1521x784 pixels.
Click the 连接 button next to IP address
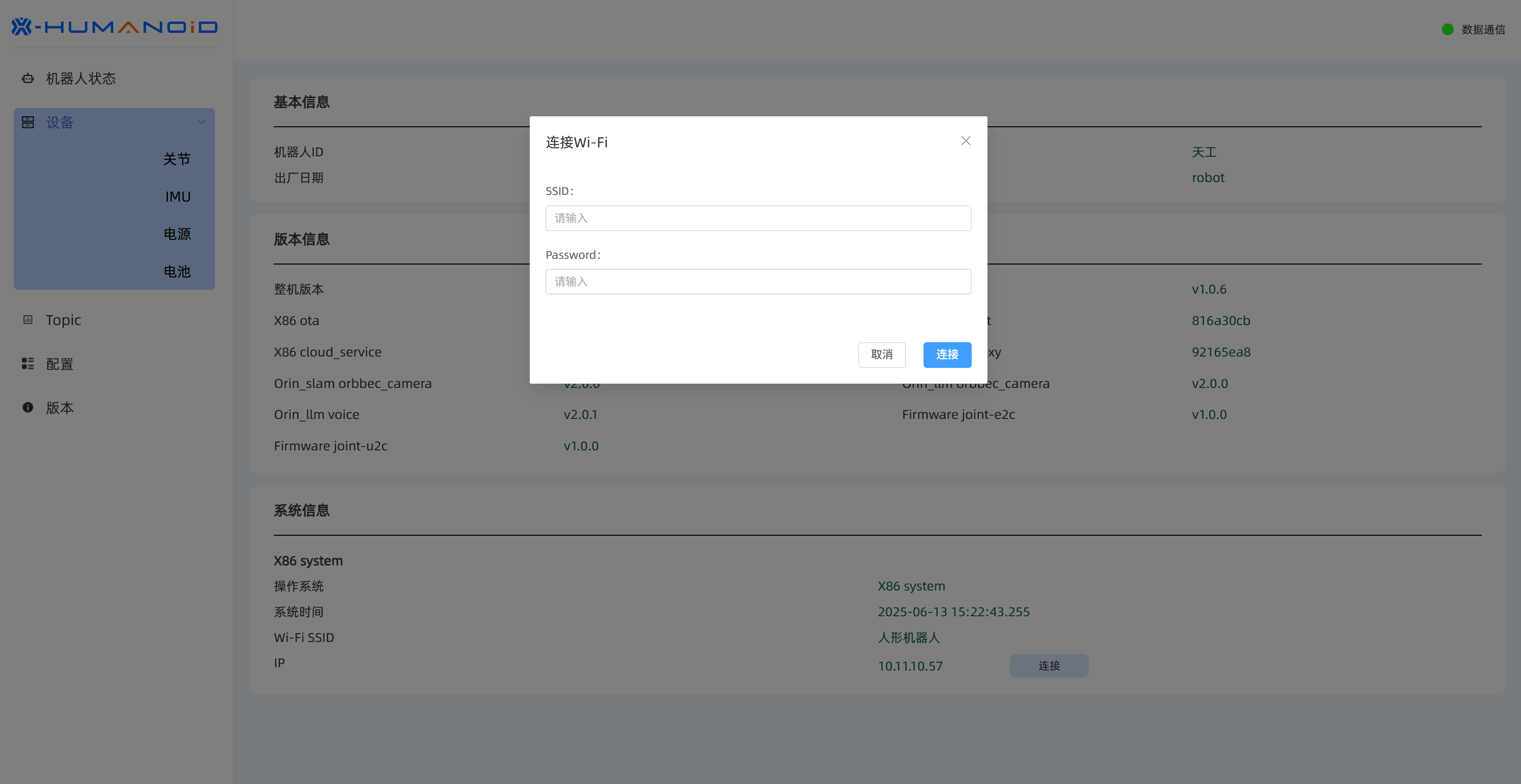1048,665
